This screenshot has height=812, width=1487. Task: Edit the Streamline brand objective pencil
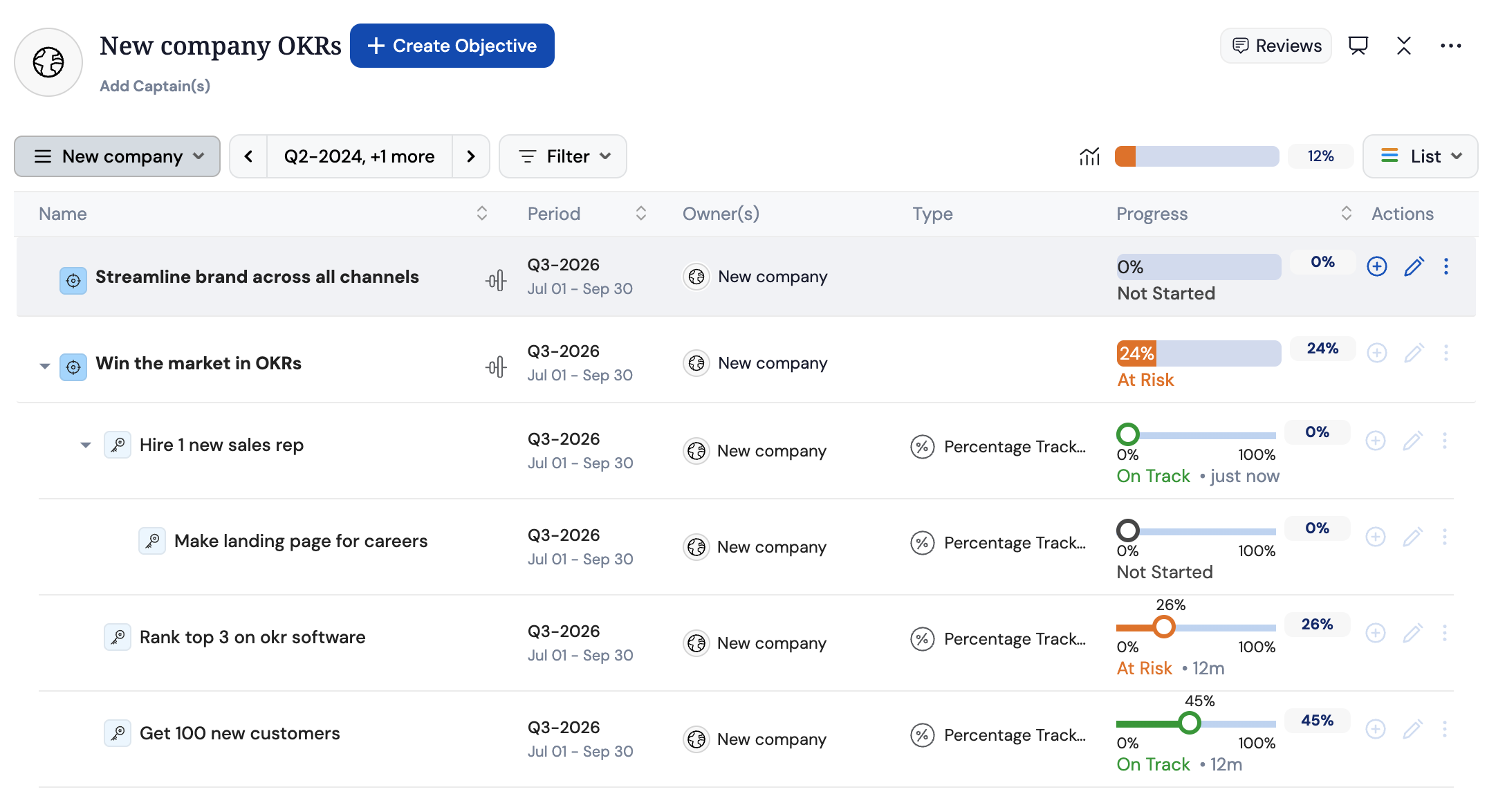pos(1414,266)
